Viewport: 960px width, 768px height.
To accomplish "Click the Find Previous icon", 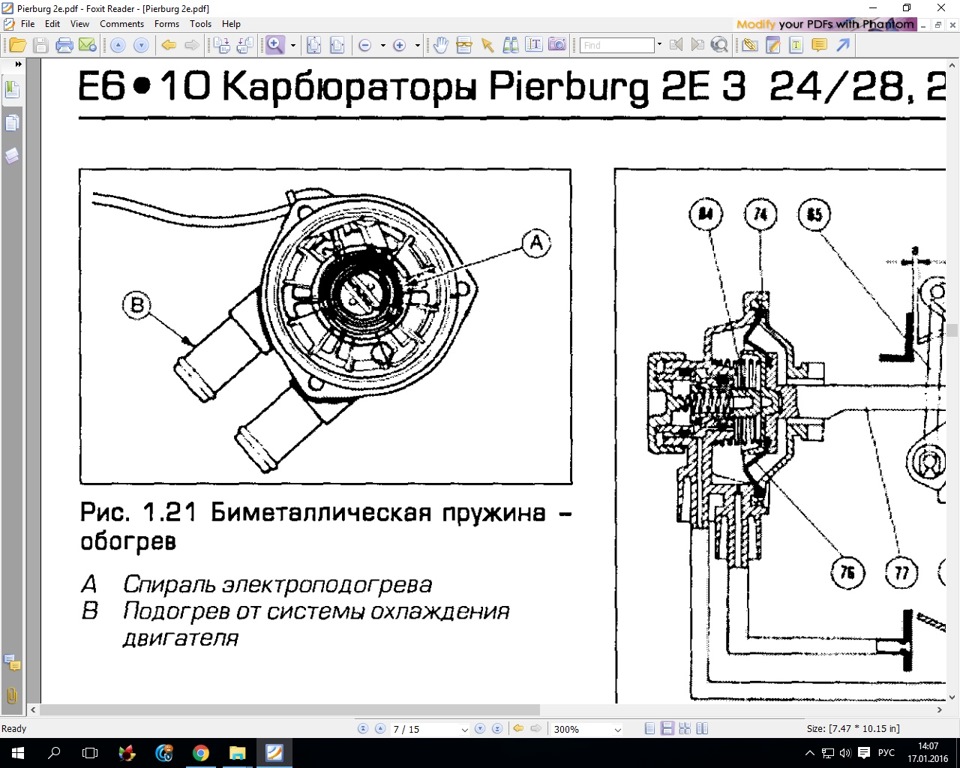I will click(x=676, y=45).
